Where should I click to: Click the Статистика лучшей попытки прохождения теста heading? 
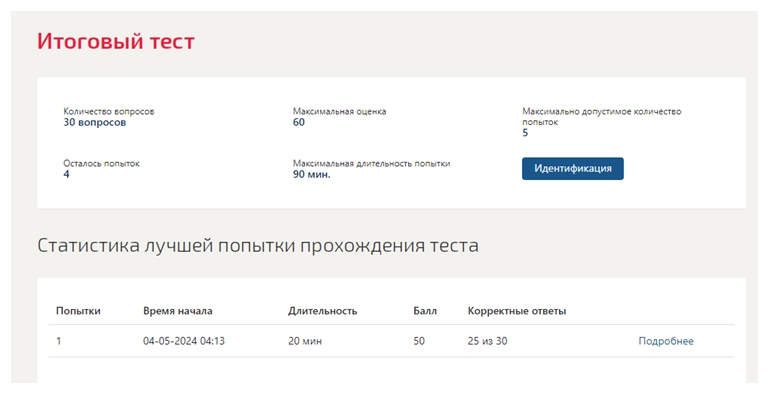(x=258, y=245)
